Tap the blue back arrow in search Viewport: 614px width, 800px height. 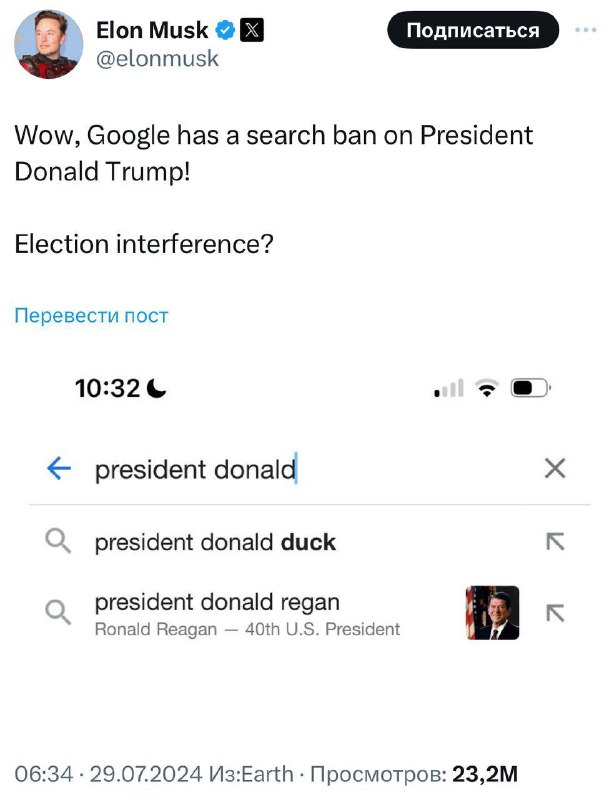59,468
